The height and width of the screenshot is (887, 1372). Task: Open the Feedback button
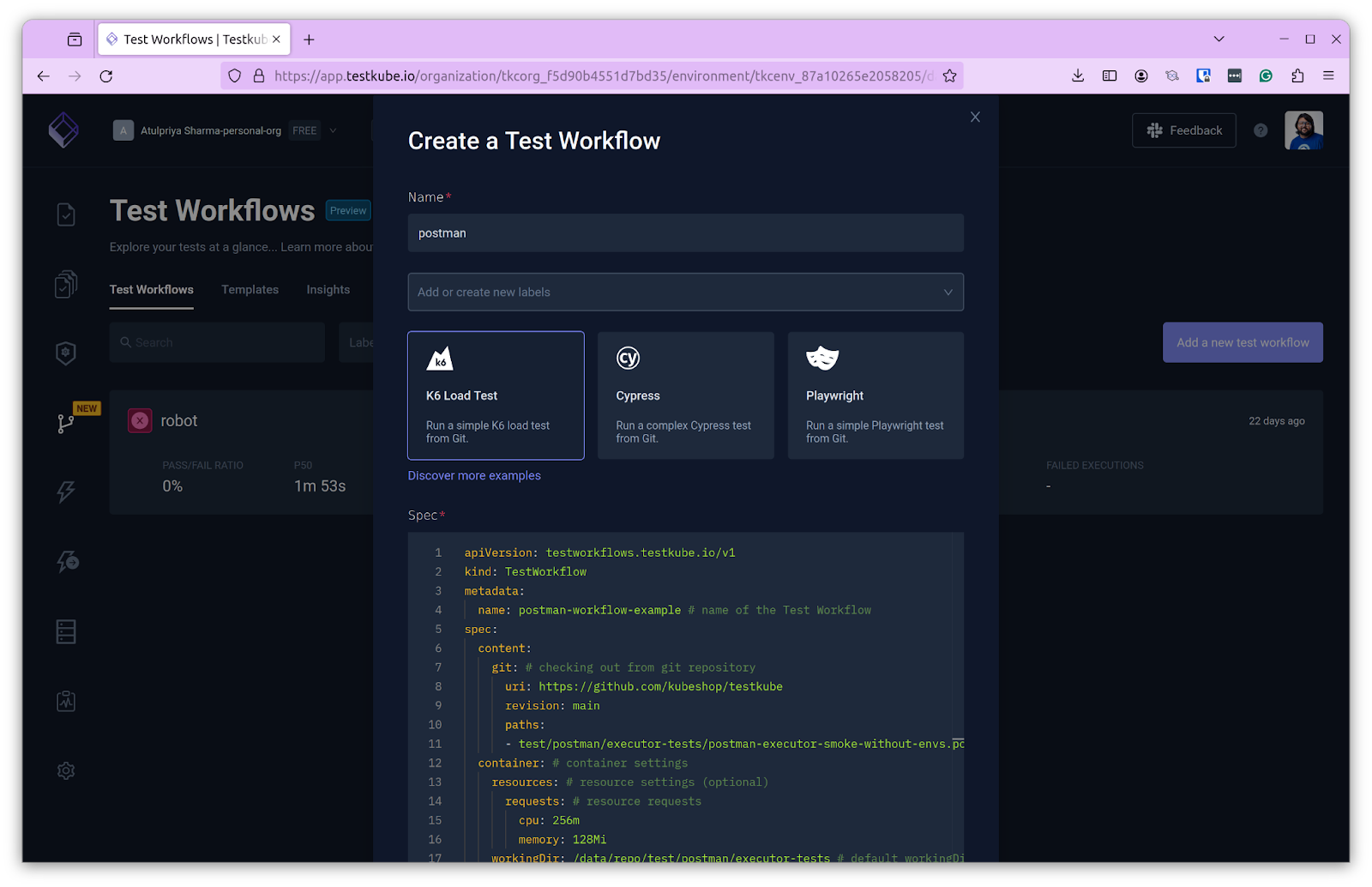[1183, 130]
